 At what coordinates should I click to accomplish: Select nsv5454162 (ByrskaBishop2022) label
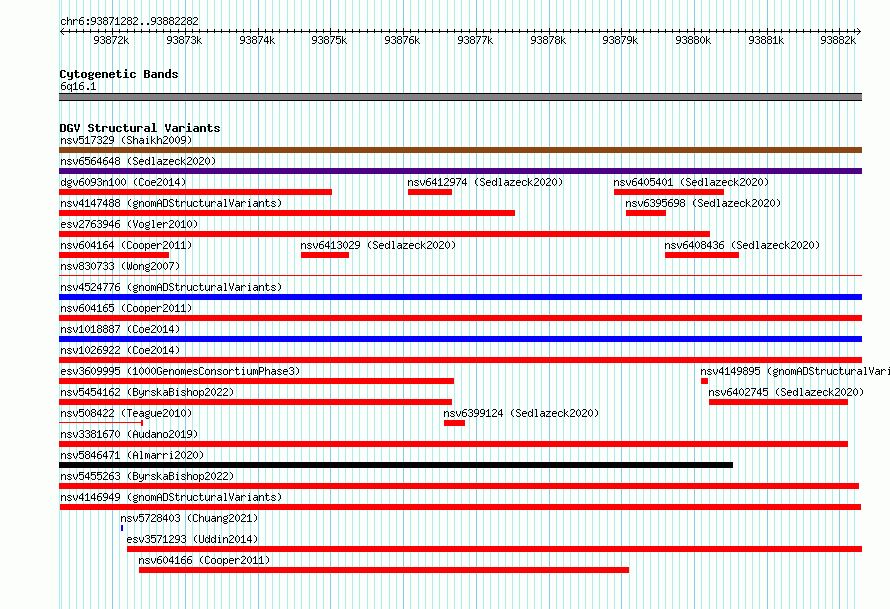pos(147,392)
